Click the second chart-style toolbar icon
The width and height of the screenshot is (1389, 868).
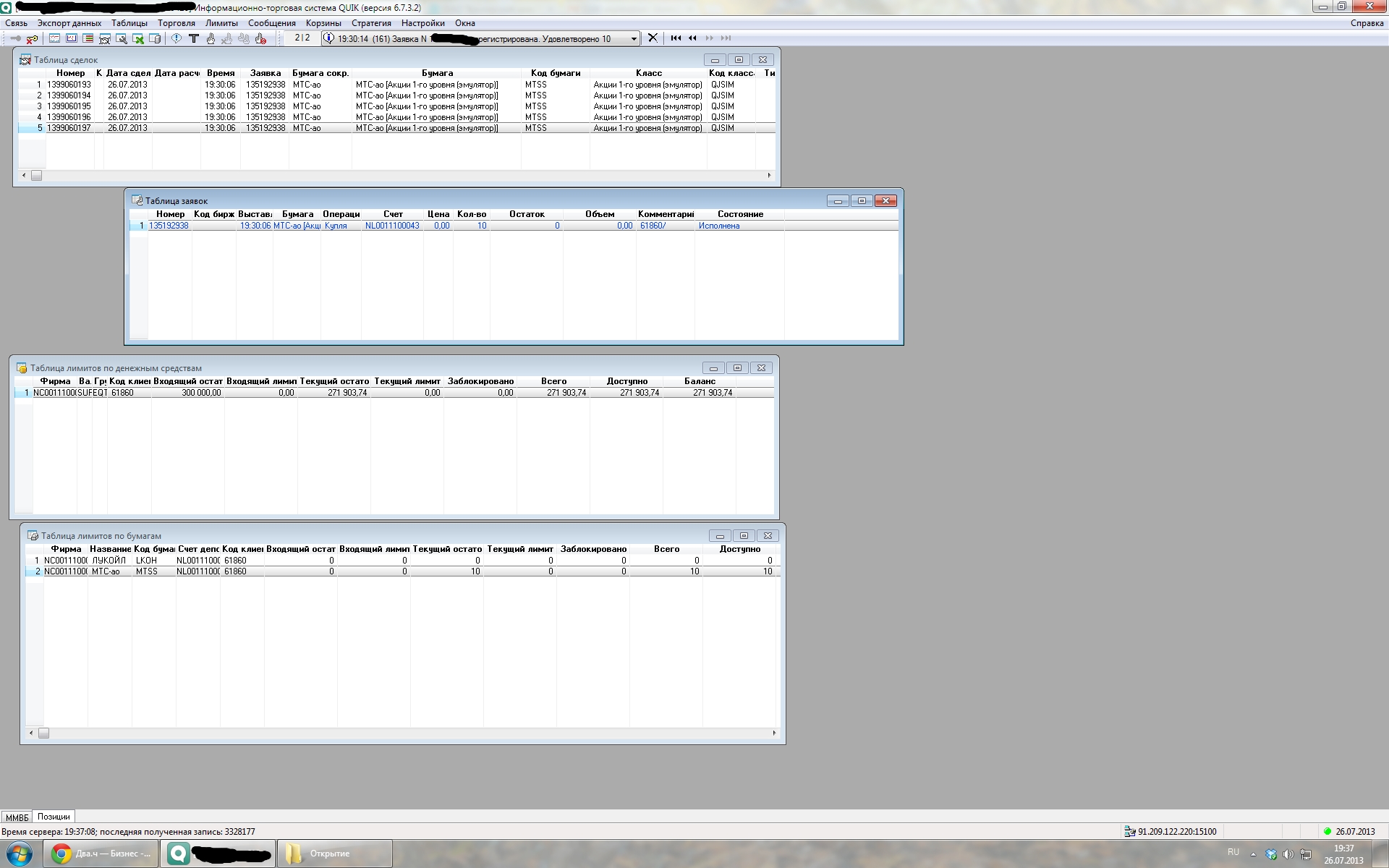tap(71, 38)
